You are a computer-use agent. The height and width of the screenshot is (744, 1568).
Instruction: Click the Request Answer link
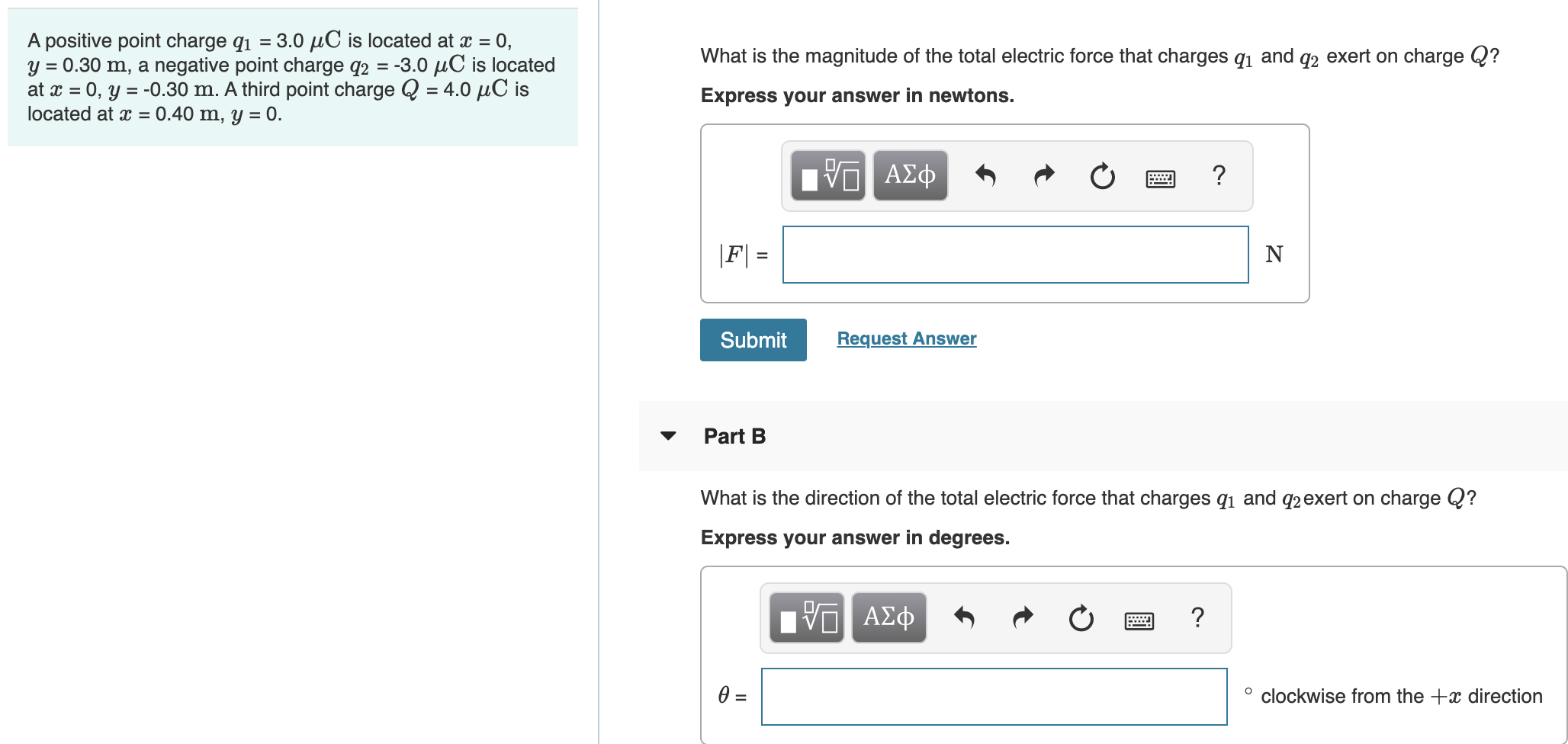tap(905, 338)
